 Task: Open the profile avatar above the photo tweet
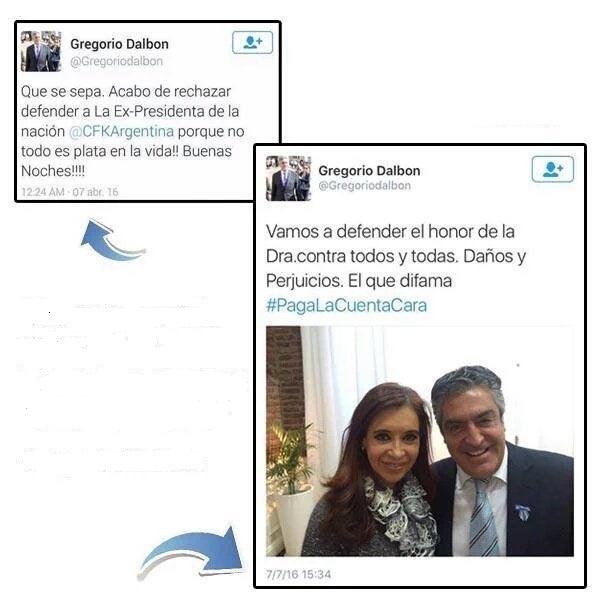pos(289,178)
